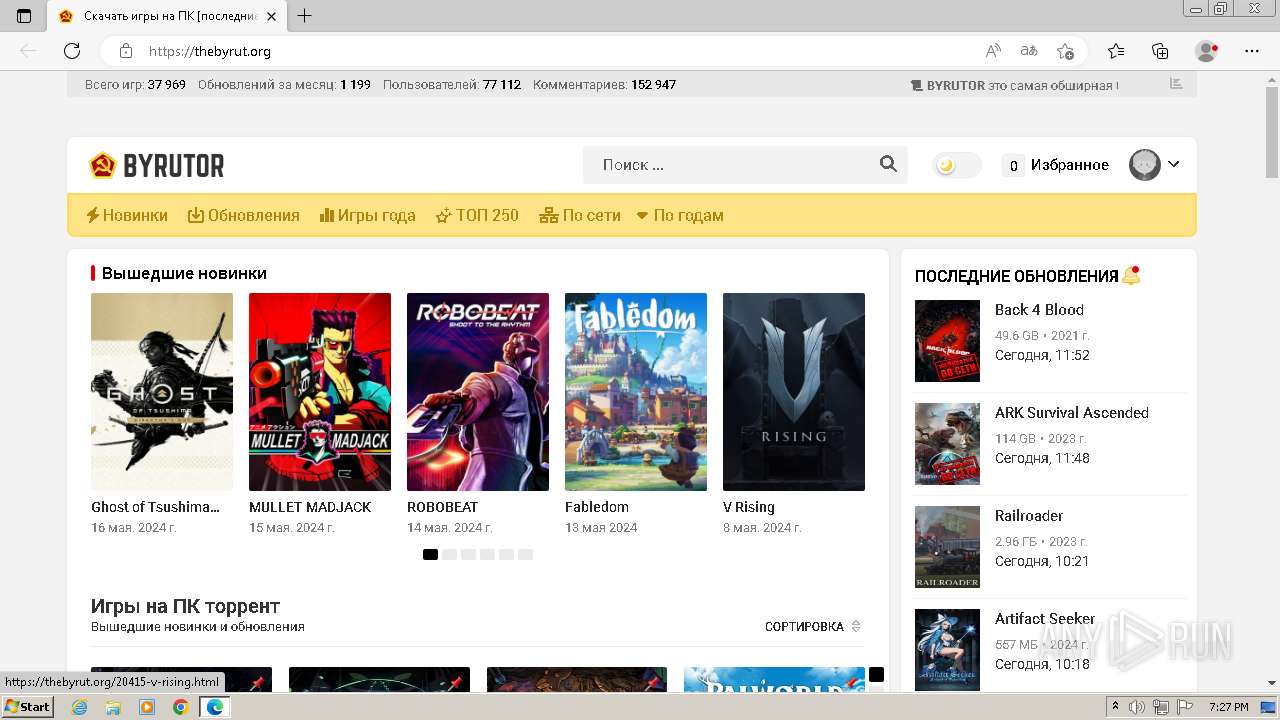
Task: Click the Railroader thumbnail
Action: click(947, 547)
